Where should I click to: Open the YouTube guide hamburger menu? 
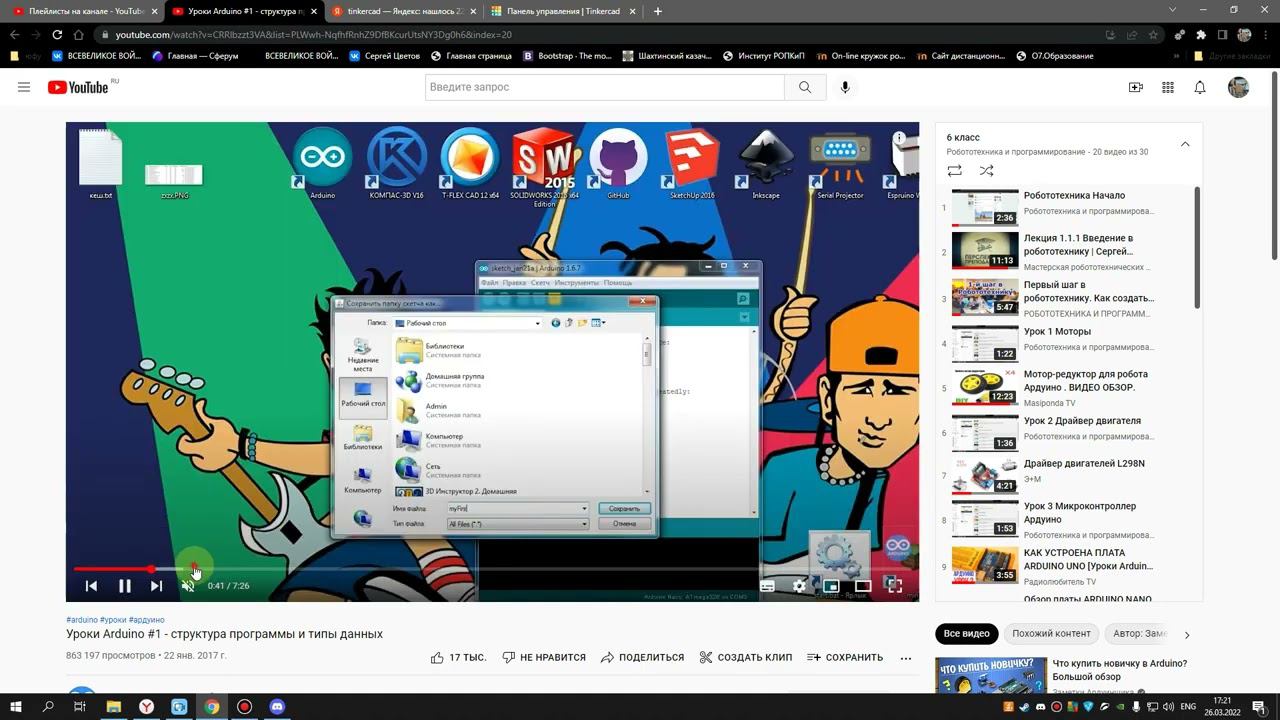[24, 87]
